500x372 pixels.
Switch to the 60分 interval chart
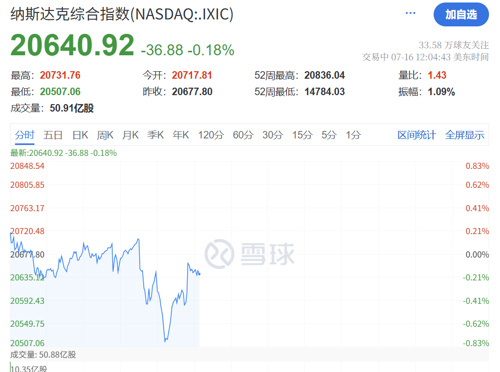[x=243, y=135]
